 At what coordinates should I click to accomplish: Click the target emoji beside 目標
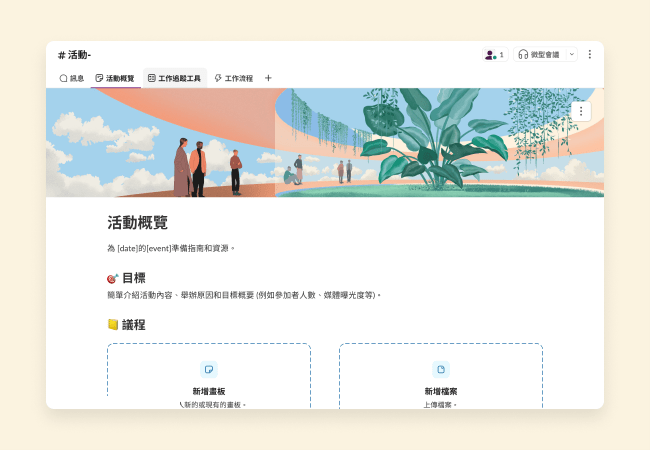(113, 278)
